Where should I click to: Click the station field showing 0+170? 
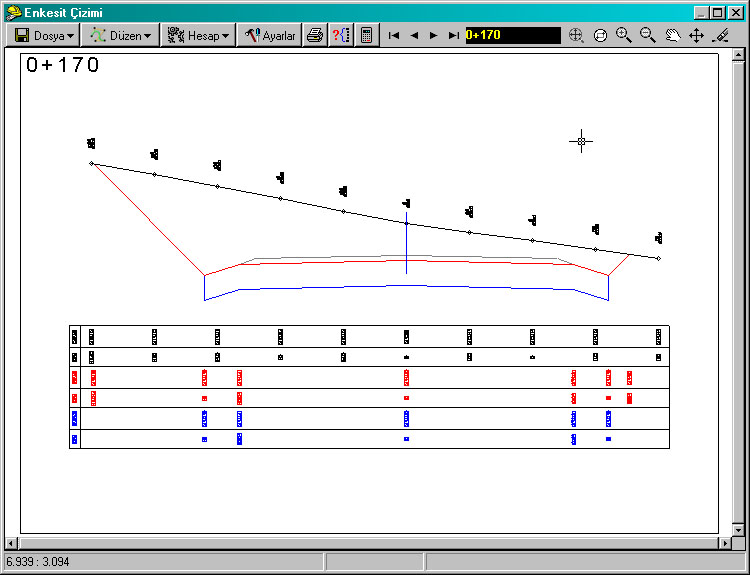pos(512,35)
